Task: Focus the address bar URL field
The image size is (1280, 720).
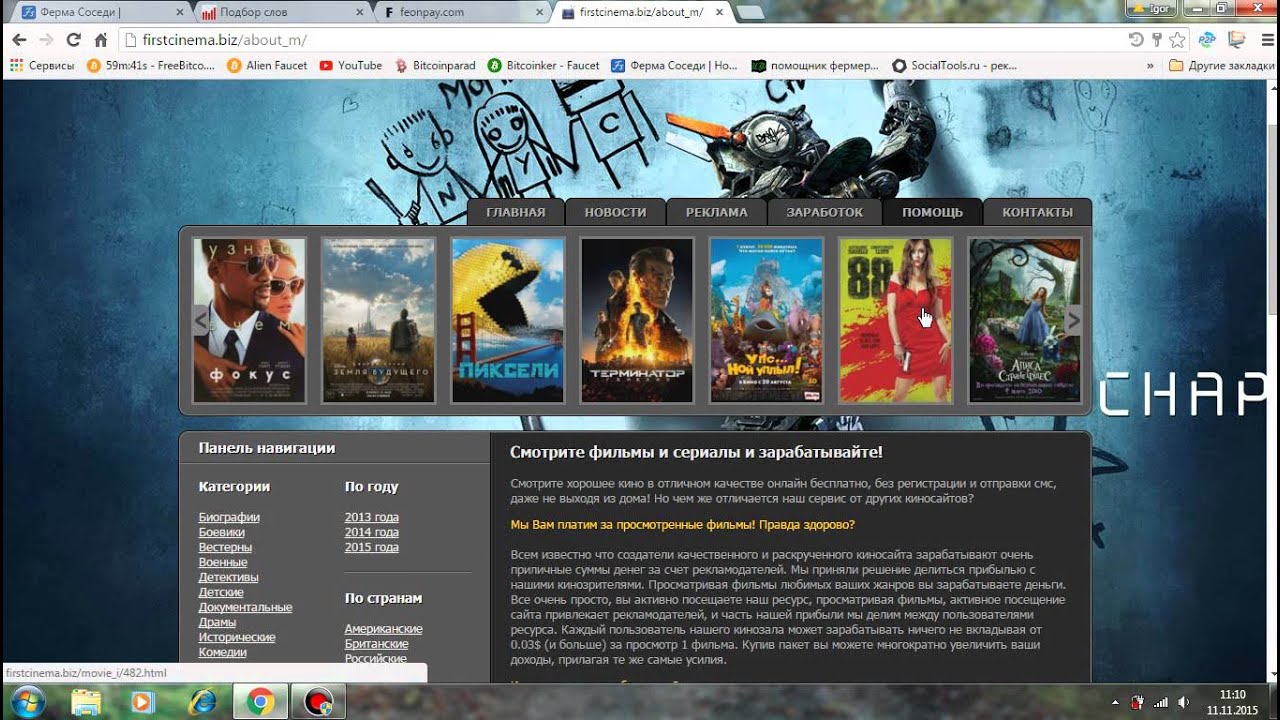Action: coord(620,40)
